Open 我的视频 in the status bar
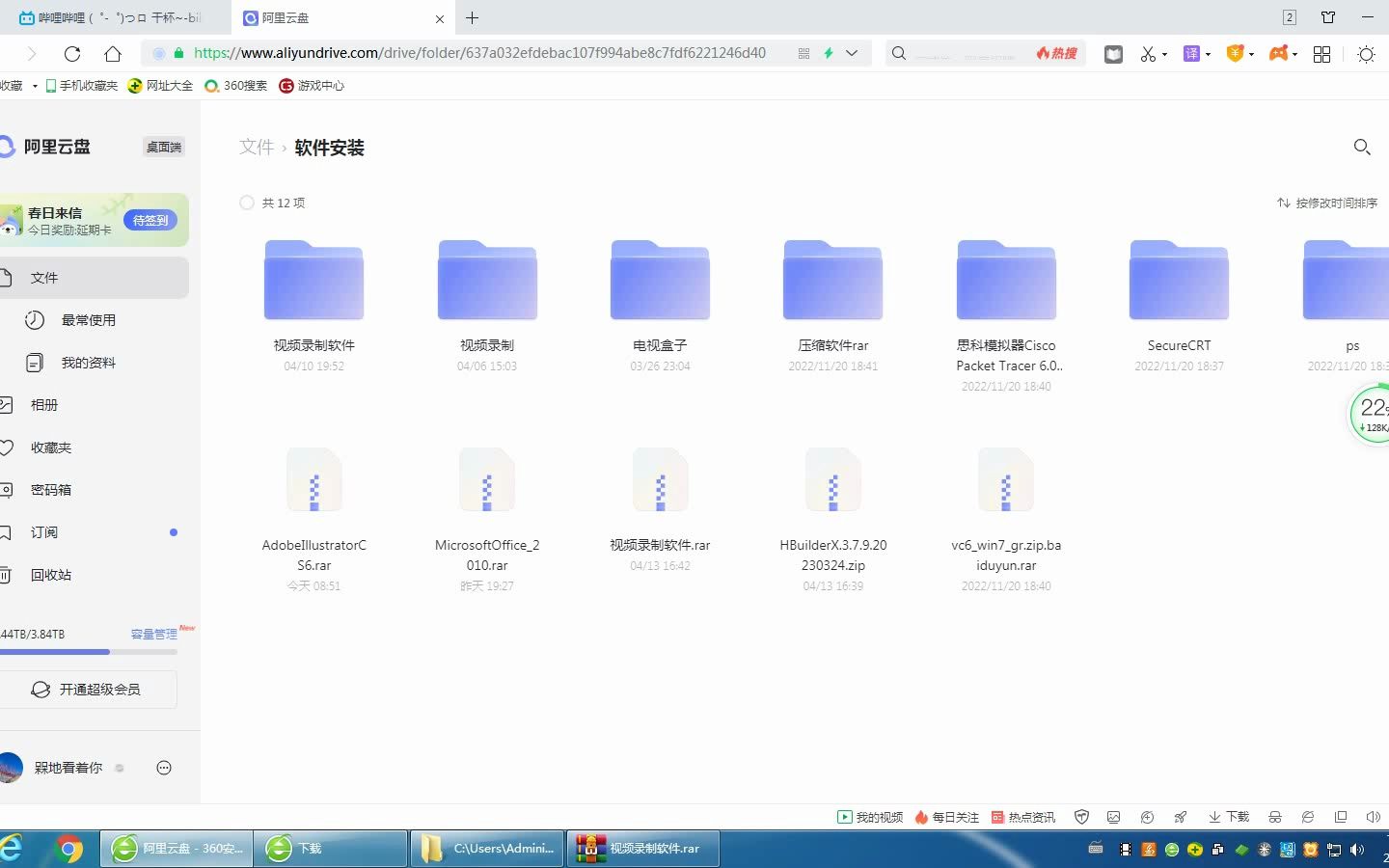 pos(870,817)
